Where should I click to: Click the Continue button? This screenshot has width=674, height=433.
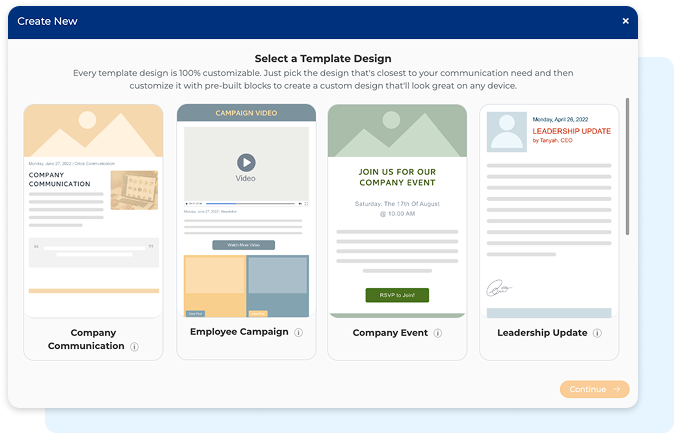pos(594,389)
